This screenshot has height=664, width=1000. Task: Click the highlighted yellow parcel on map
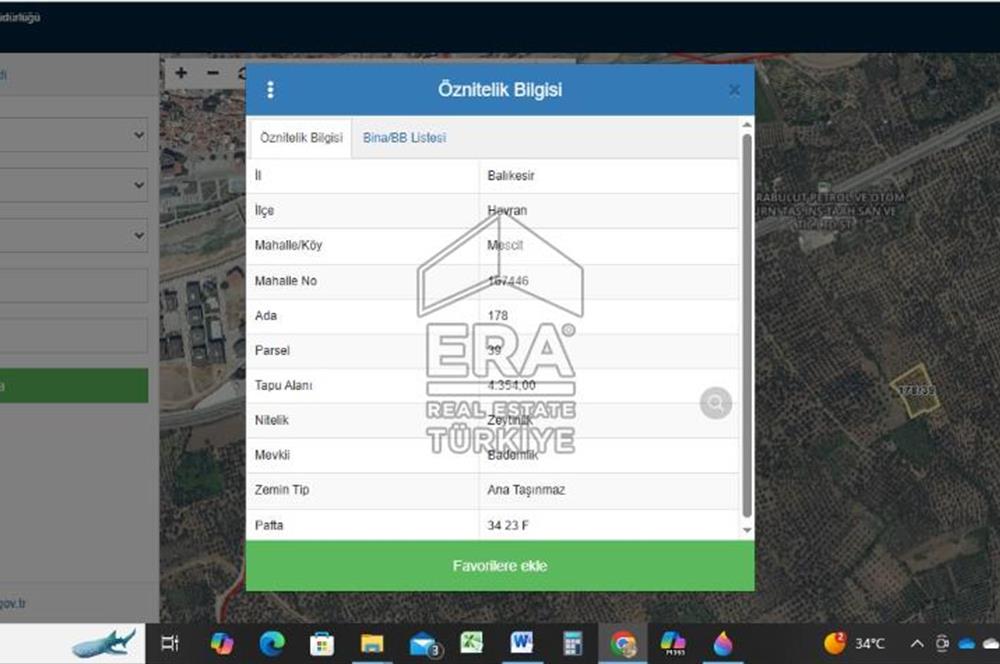click(915, 390)
